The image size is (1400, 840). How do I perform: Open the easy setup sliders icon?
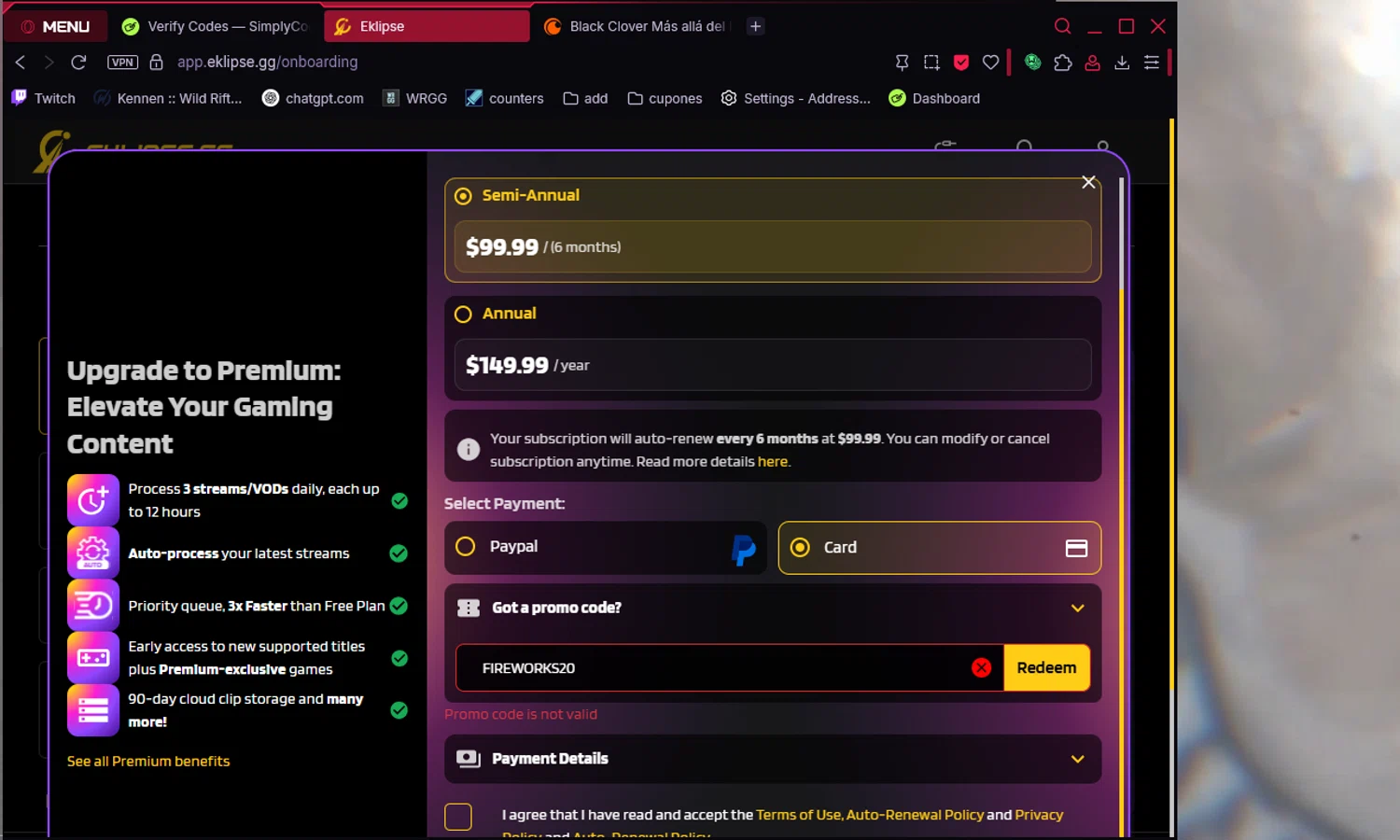[1152, 62]
